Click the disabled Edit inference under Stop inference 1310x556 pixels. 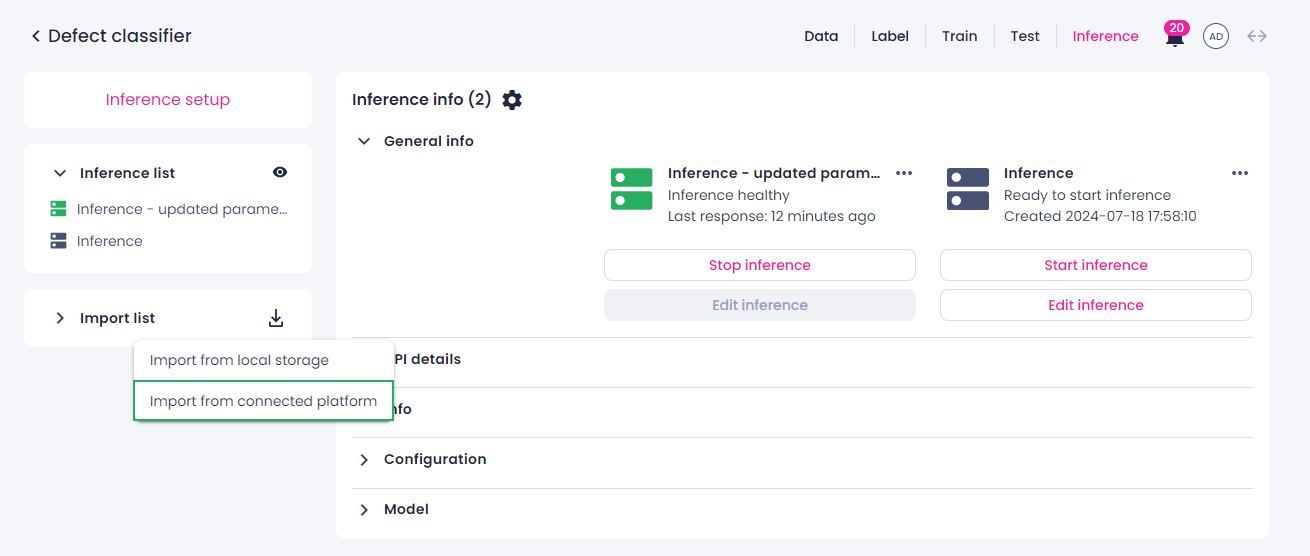click(760, 305)
